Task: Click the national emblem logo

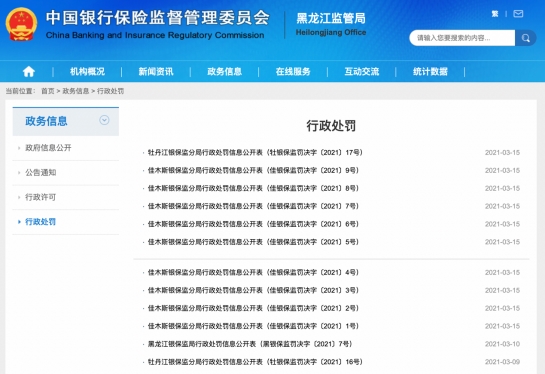Action: point(21,24)
